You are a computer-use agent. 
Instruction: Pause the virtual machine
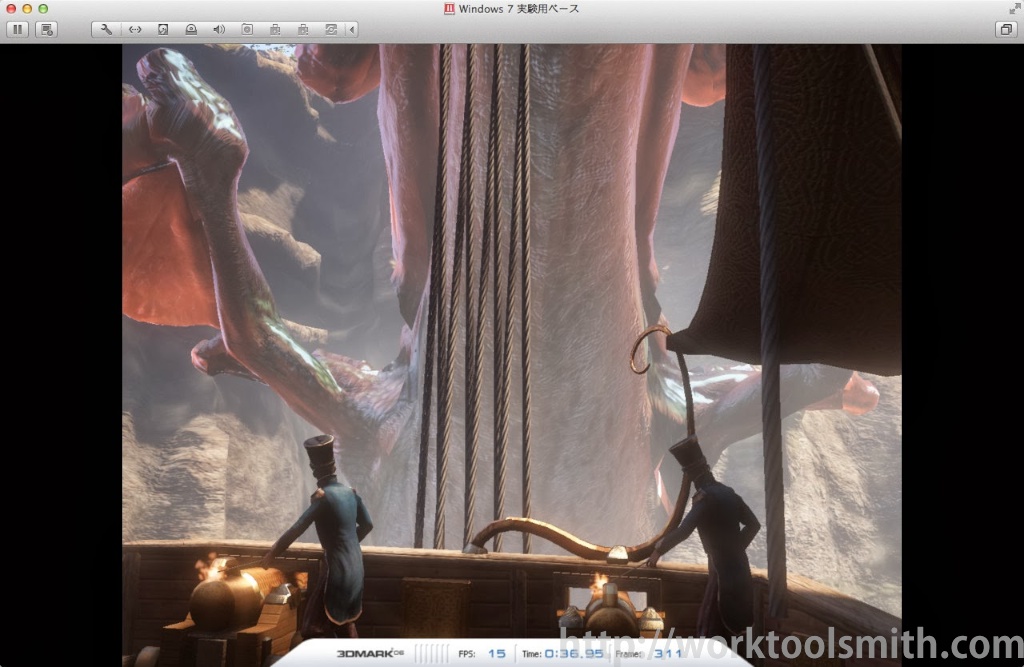(x=18, y=29)
